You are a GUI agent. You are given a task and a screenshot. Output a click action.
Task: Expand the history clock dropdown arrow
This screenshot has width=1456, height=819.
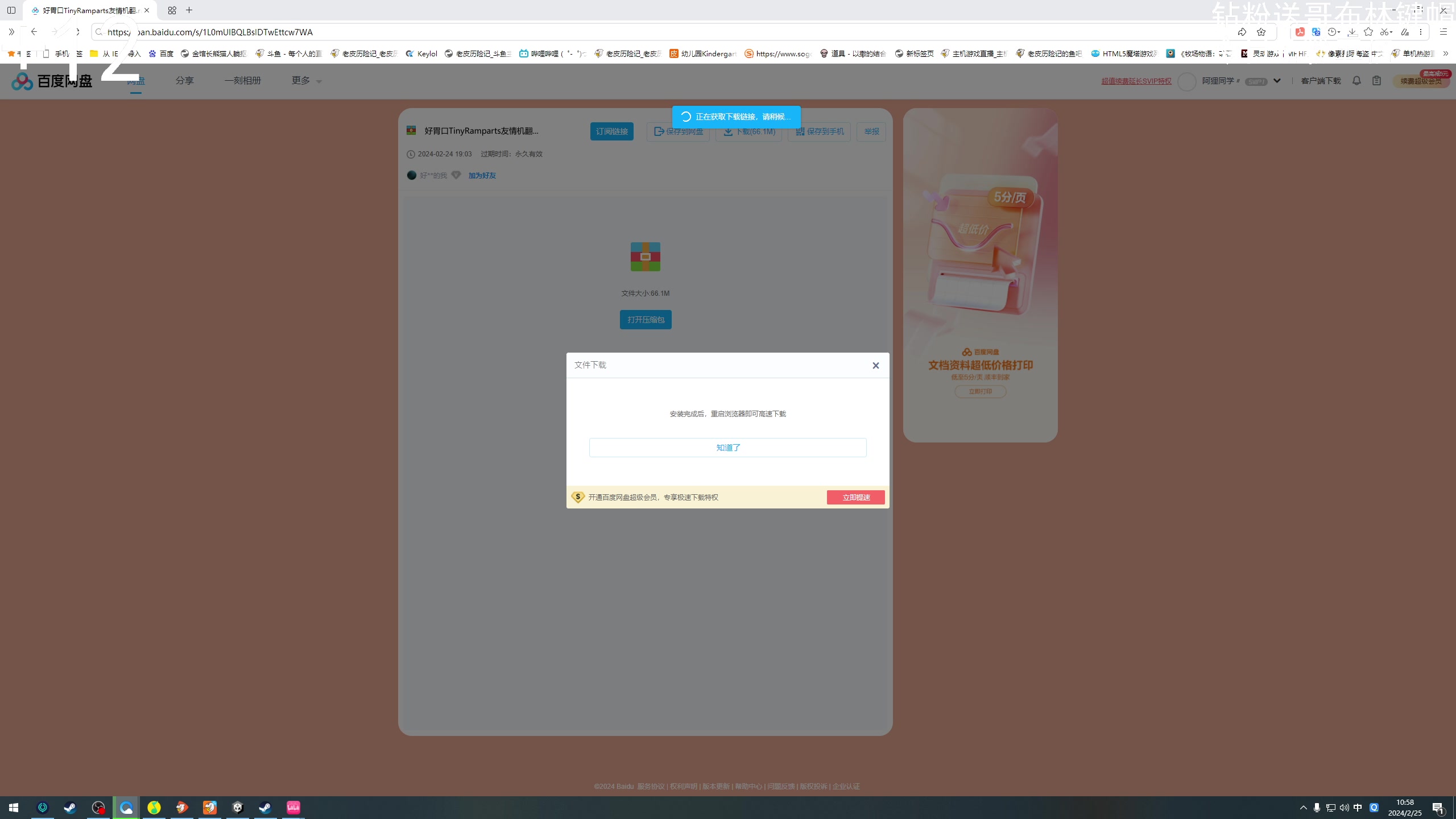coord(1339,32)
